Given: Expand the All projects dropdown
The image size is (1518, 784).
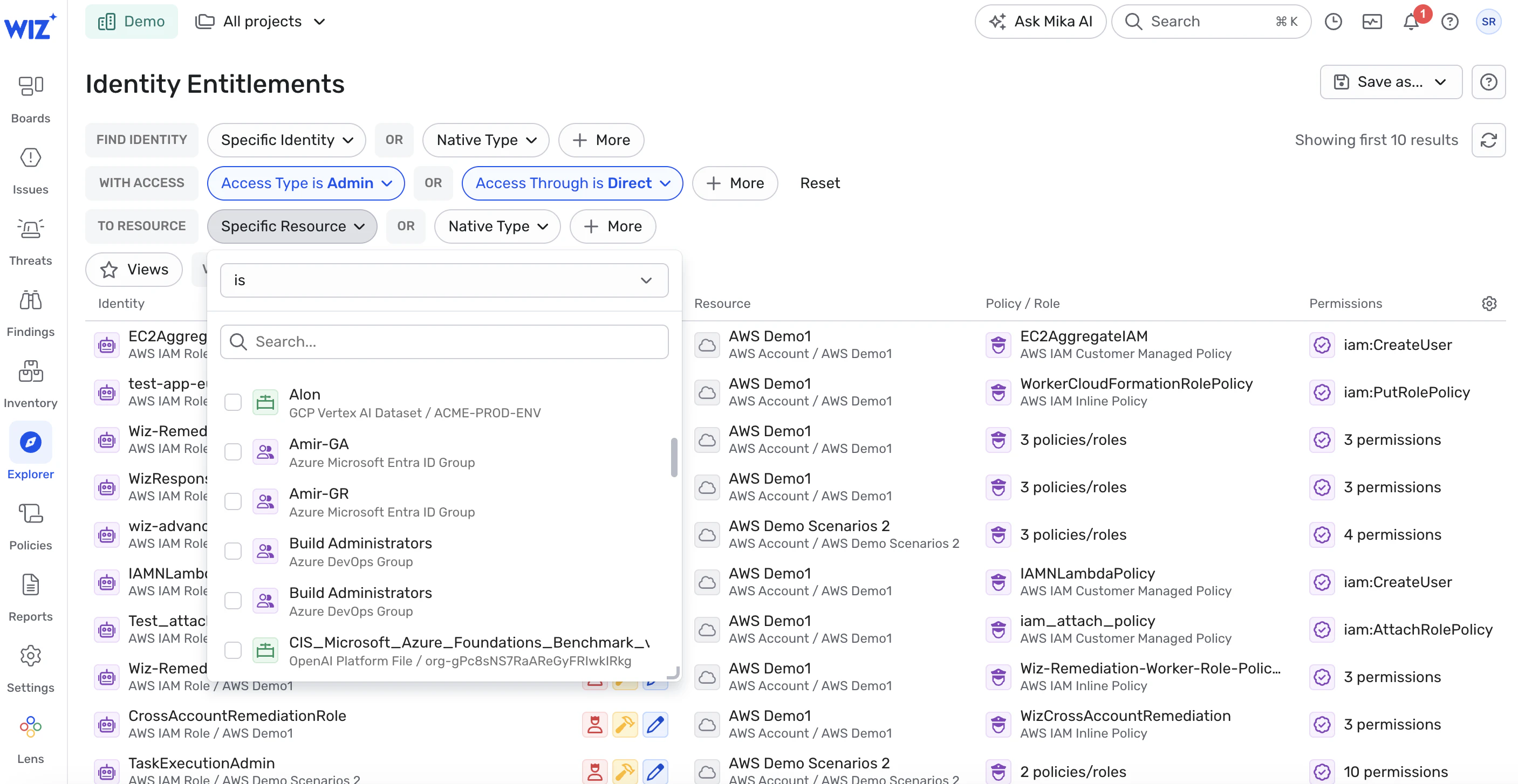Looking at the screenshot, I should coord(261,22).
